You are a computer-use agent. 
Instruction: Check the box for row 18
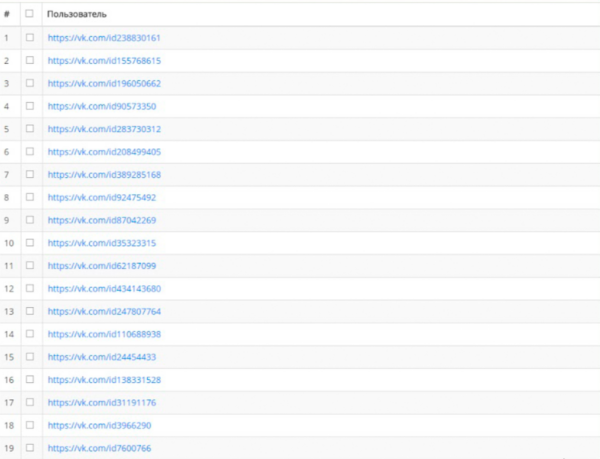tap(30, 425)
